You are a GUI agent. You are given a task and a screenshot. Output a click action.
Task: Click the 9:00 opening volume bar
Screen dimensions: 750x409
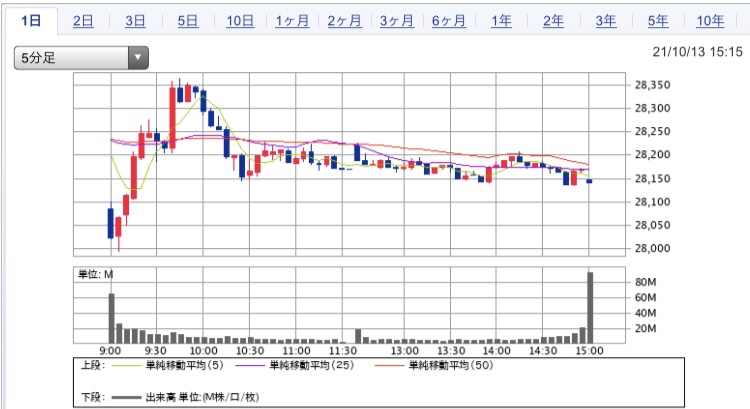111,318
